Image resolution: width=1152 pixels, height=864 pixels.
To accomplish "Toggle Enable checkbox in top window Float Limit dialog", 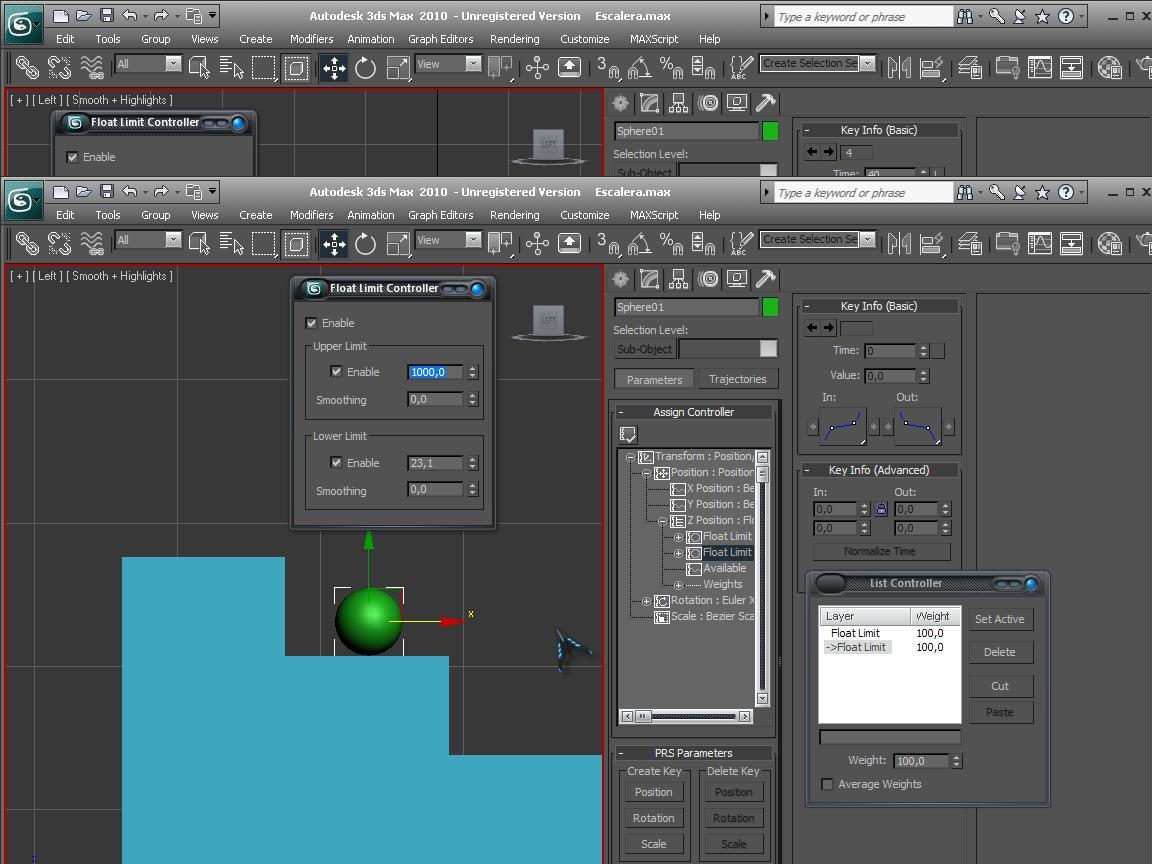I will [72, 156].
